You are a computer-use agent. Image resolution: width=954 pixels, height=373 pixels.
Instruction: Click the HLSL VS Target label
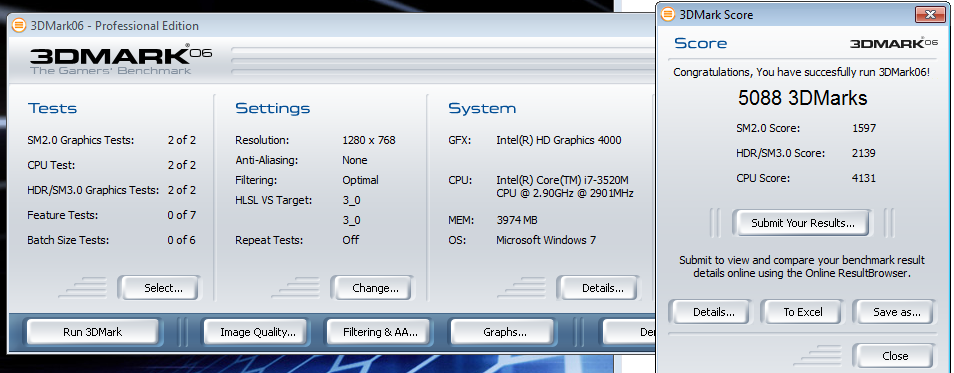point(273,200)
